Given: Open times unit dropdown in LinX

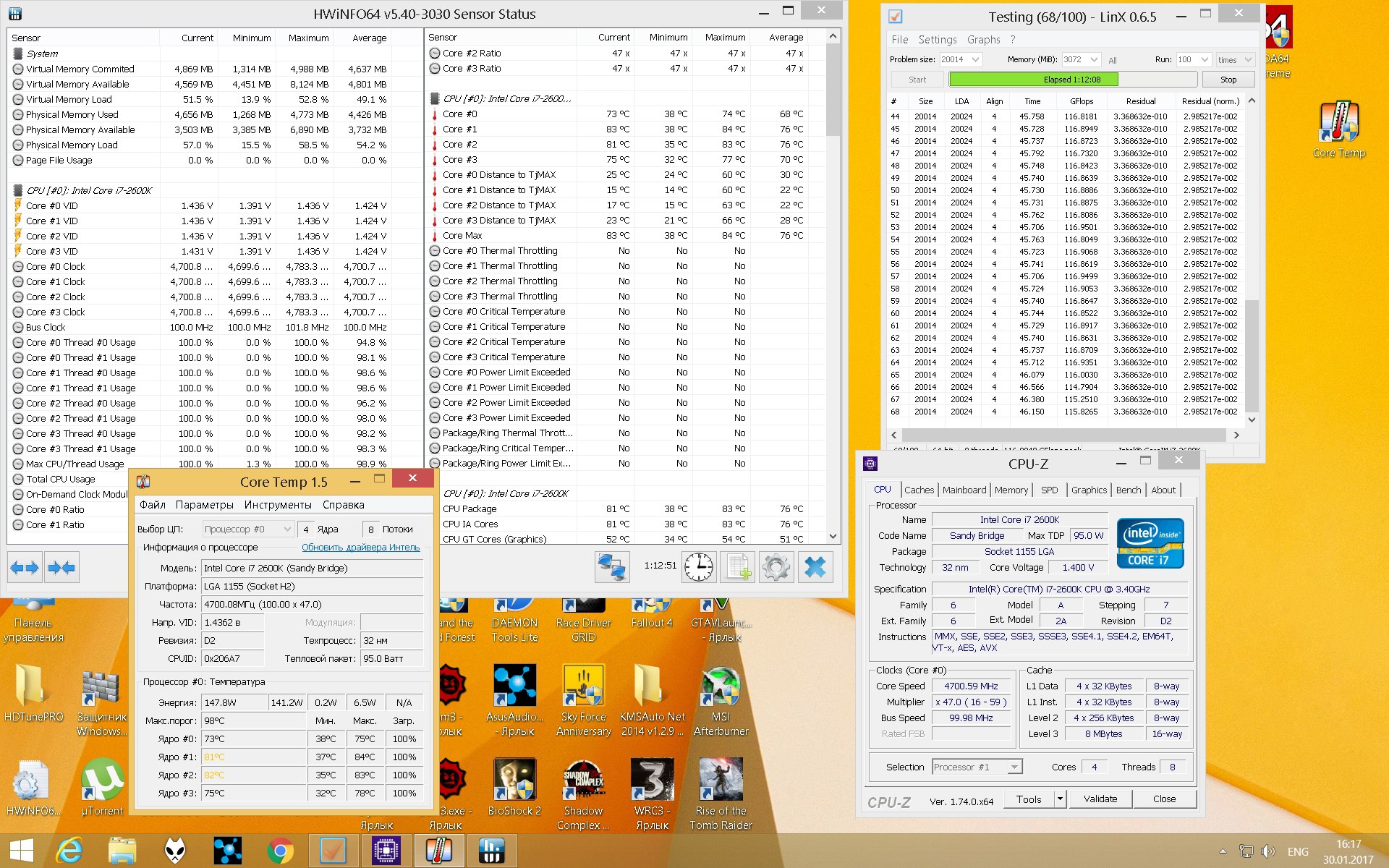Looking at the screenshot, I should pyautogui.click(x=1235, y=59).
